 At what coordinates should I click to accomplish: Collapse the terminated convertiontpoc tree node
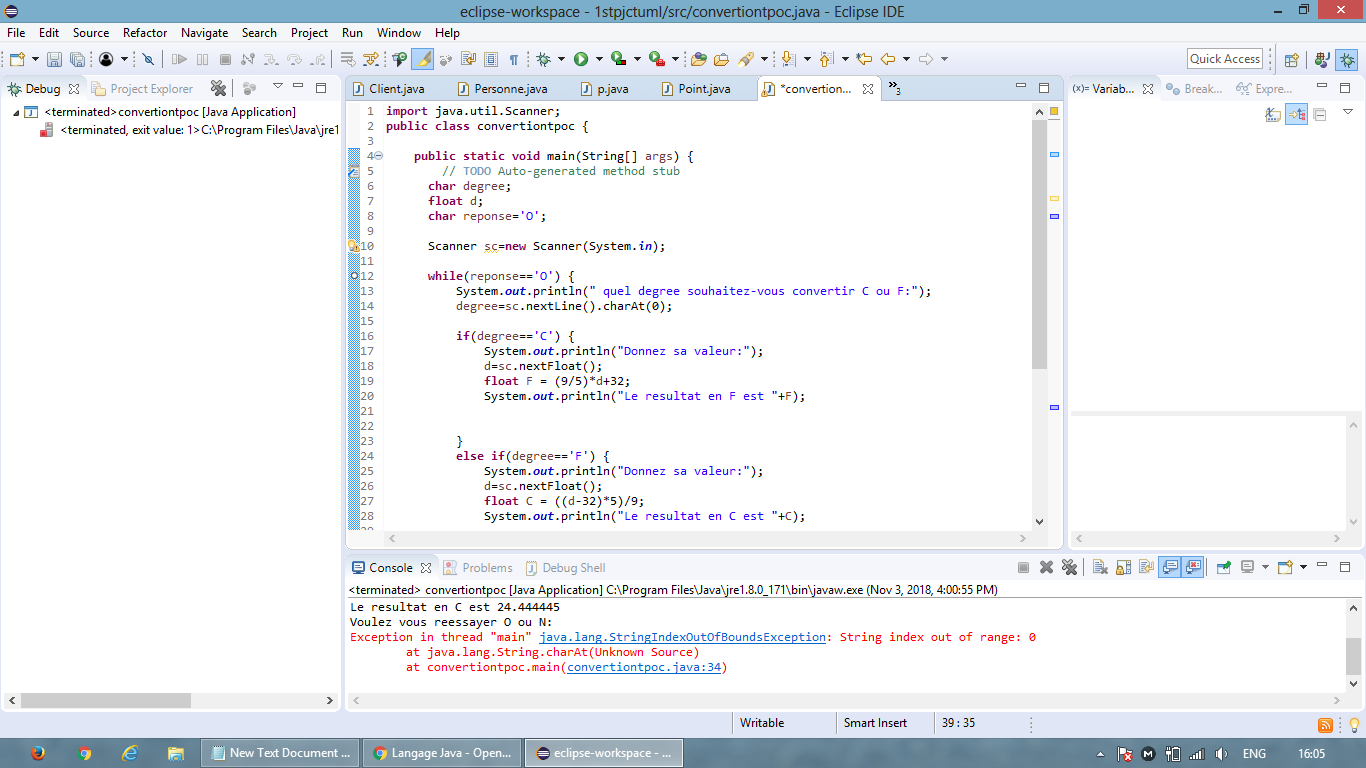coord(16,112)
